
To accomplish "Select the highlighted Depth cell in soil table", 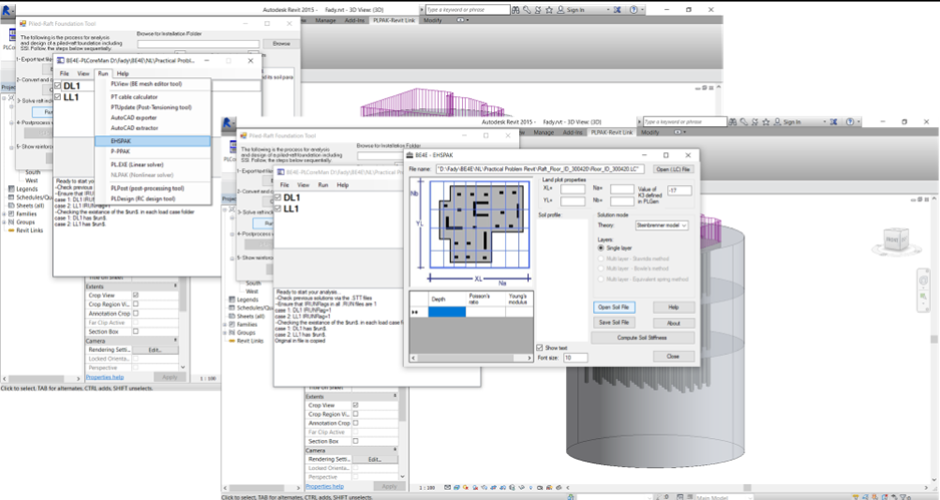I will tap(447, 312).
